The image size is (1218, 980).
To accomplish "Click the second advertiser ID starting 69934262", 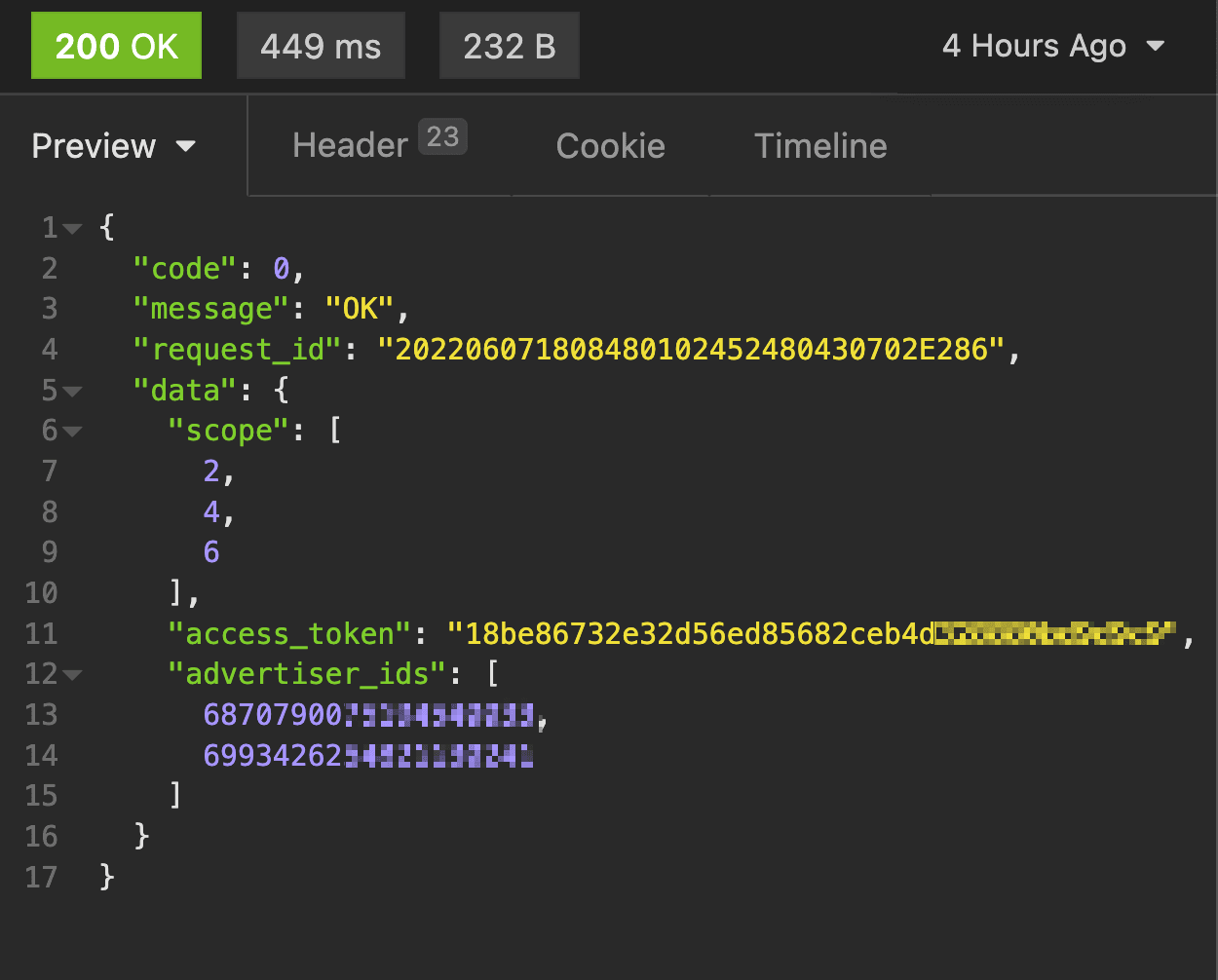I will (x=367, y=756).
